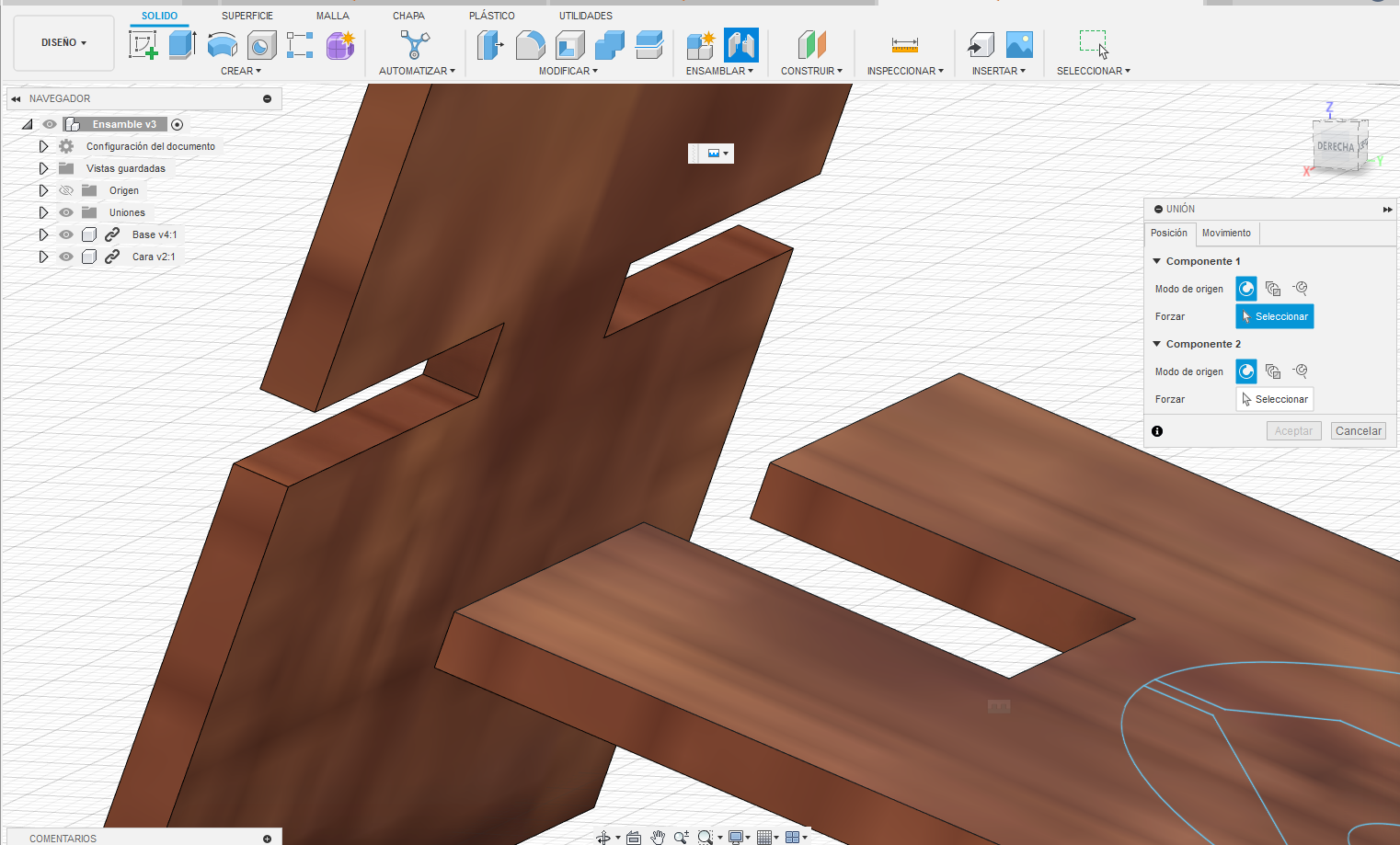
Task: Show the hidden Origen folder
Action: pyautogui.click(x=66, y=190)
